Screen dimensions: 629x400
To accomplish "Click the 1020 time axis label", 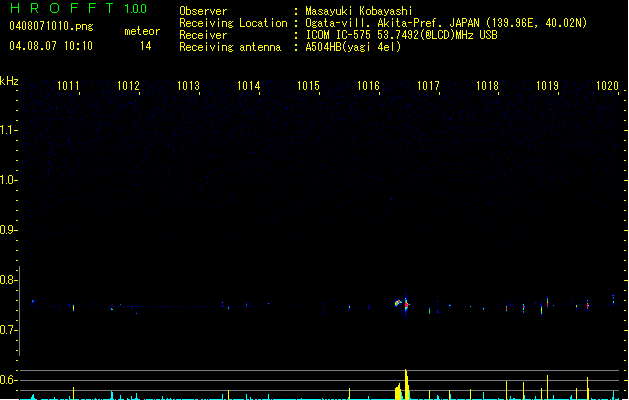I will (607, 85).
